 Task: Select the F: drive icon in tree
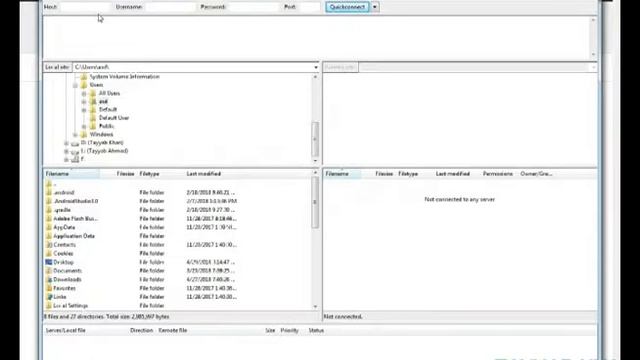click(x=75, y=160)
